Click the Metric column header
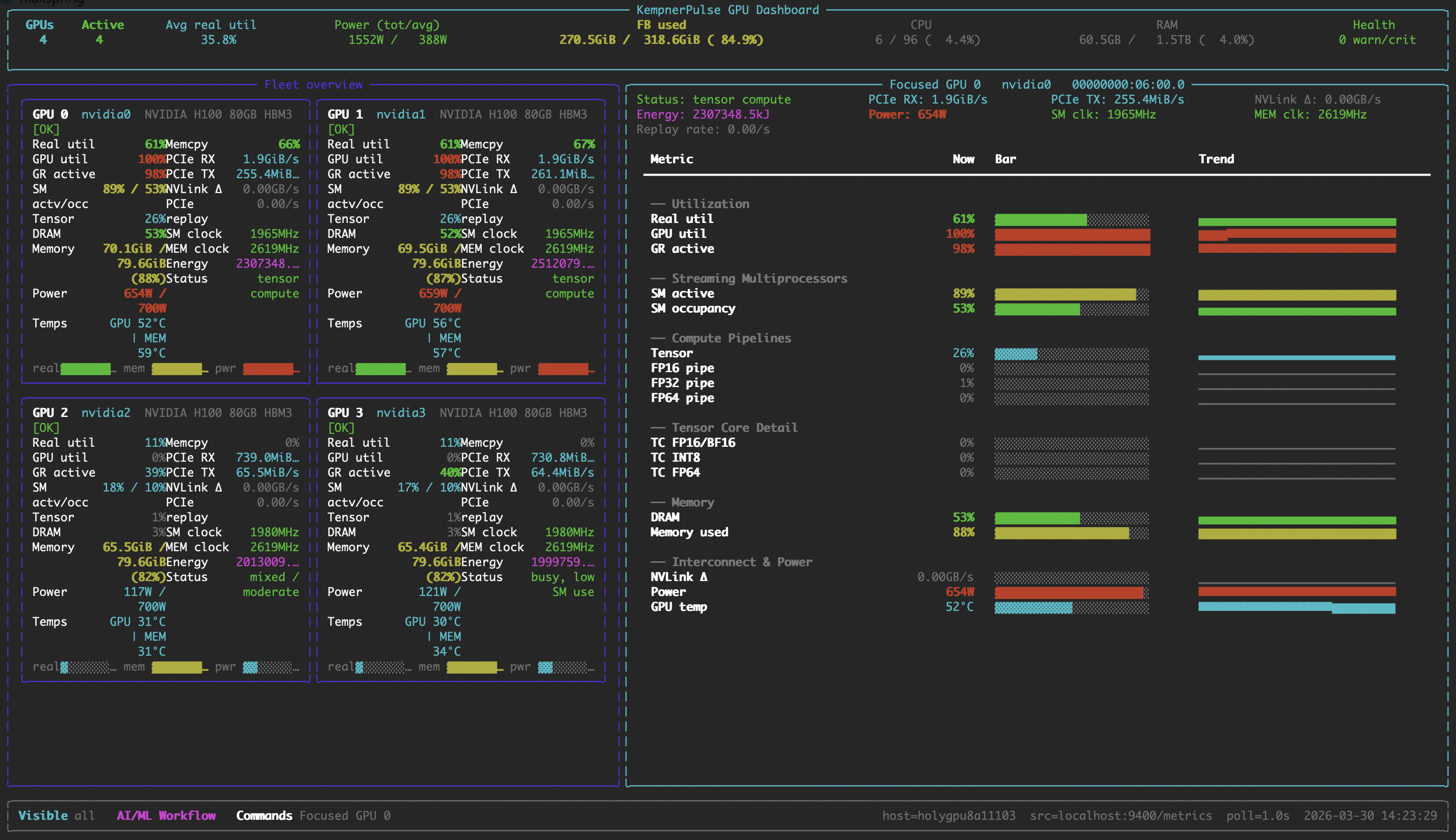Image resolution: width=1456 pixels, height=840 pixels. (x=671, y=159)
